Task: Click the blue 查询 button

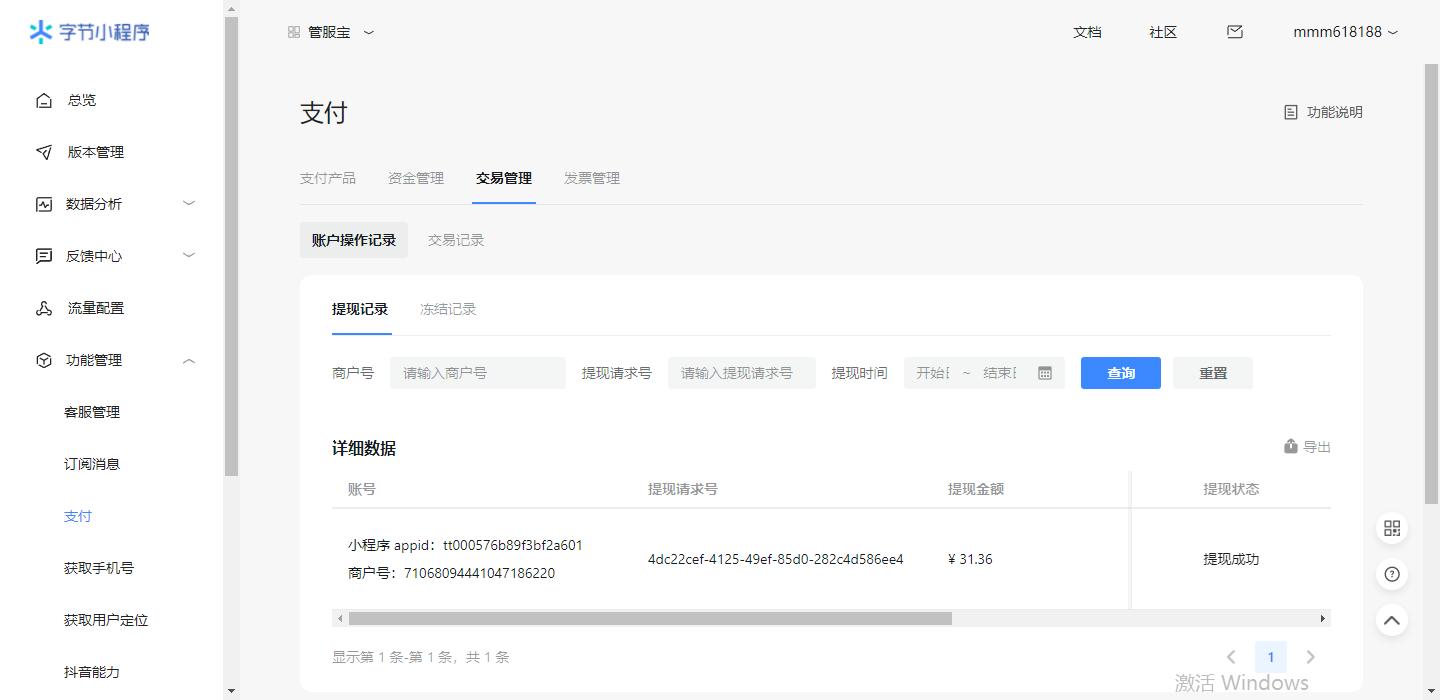Action: coord(1120,373)
